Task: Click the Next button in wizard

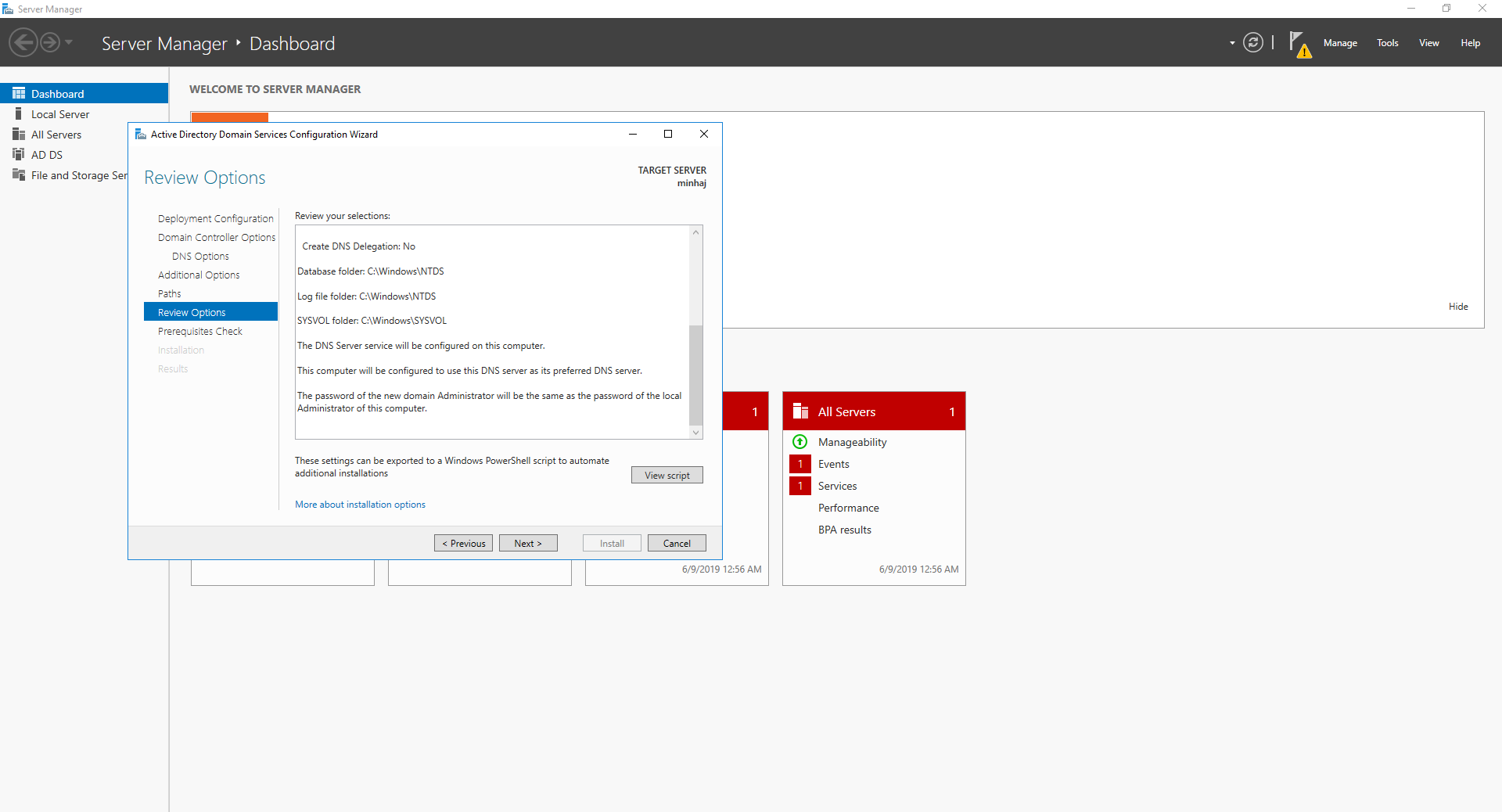Action: (x=528, y=544)
